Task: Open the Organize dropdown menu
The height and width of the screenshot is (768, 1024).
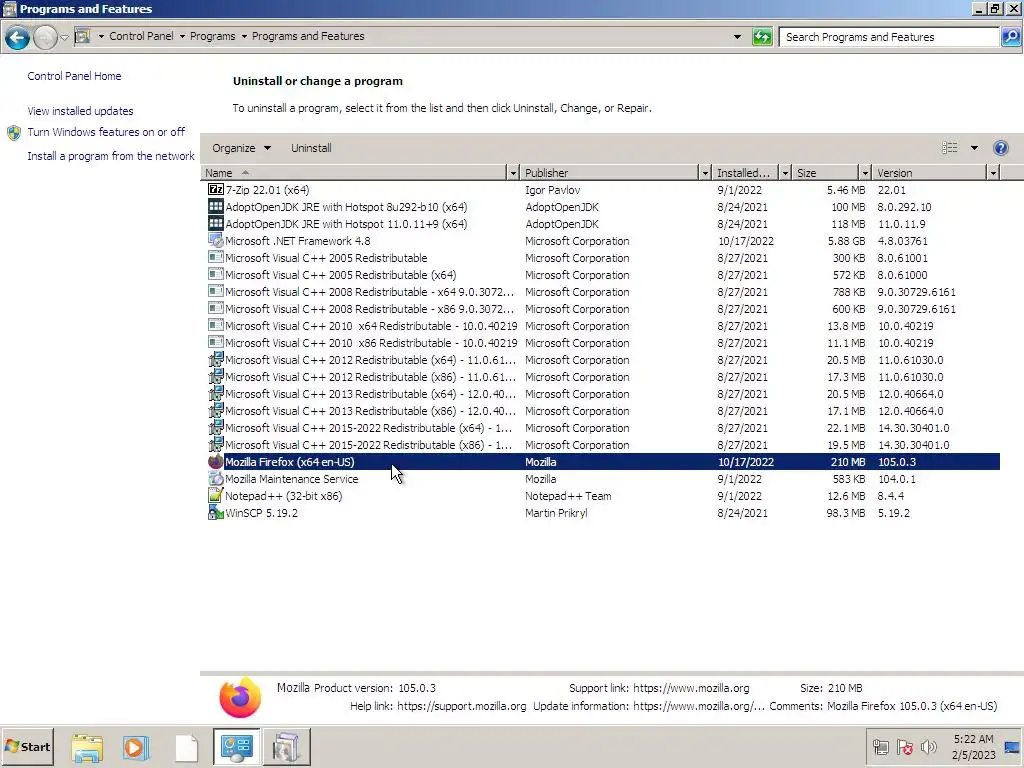Action: click(x=241, y=148)
